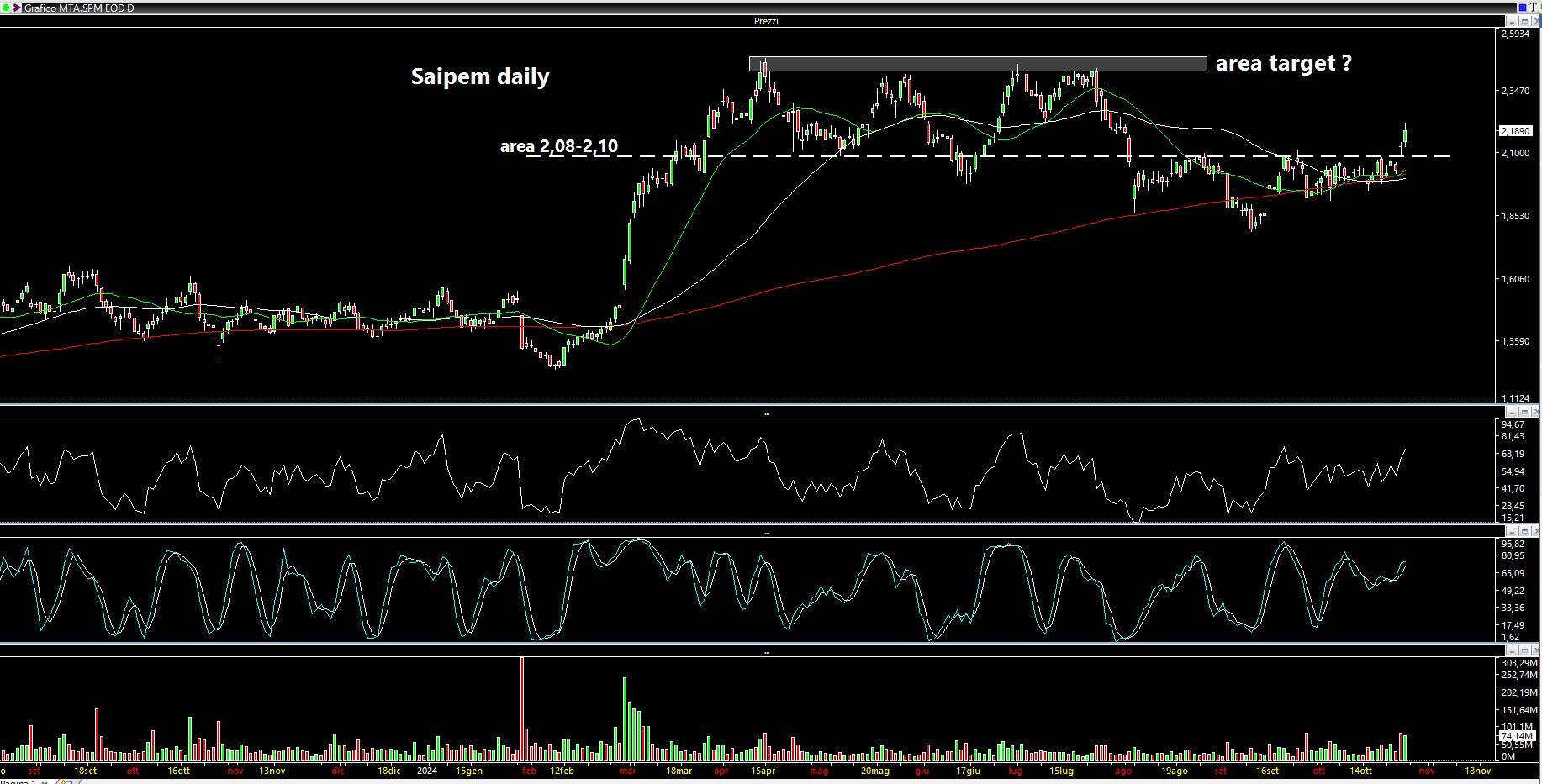This screenshot has width=1542, height=784.
Task: Maximize the Prezzi price panel
Action: point(1524,21)
